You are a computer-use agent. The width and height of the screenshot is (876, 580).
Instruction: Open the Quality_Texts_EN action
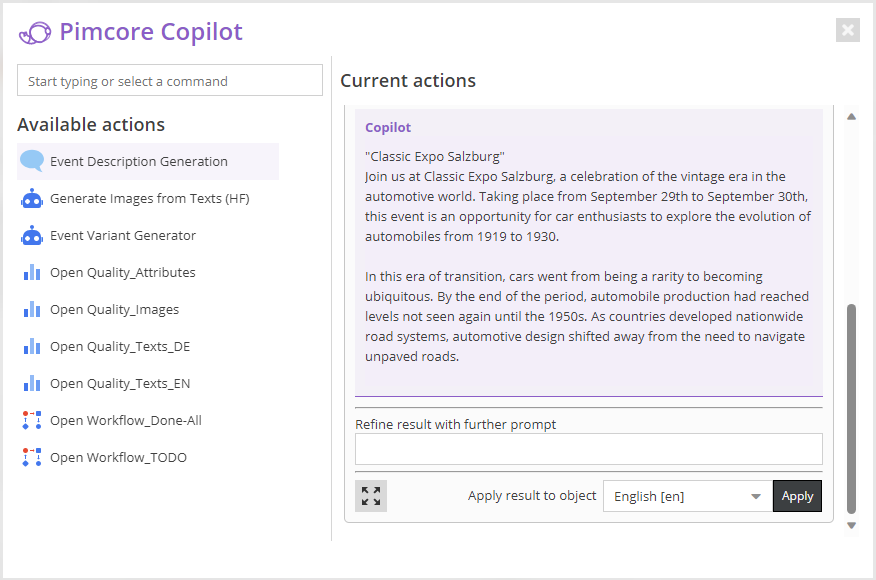click(x=148, y=383)
